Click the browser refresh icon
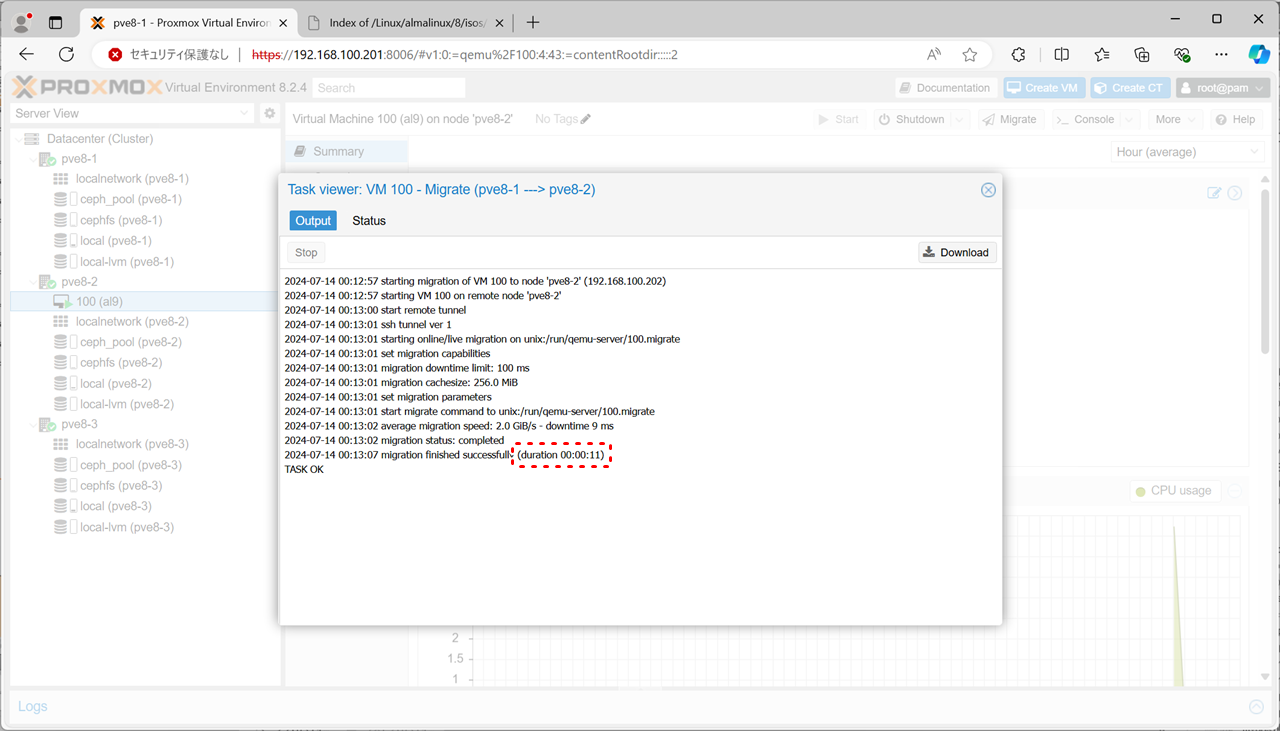This screenshot has height=731, width=1280. click(x=66, y=55)
